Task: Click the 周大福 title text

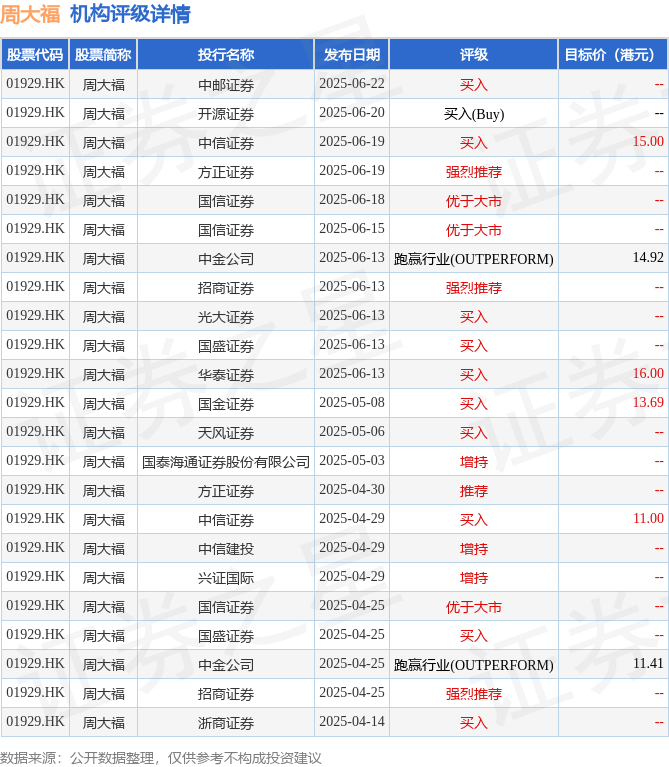Action: 30,14
